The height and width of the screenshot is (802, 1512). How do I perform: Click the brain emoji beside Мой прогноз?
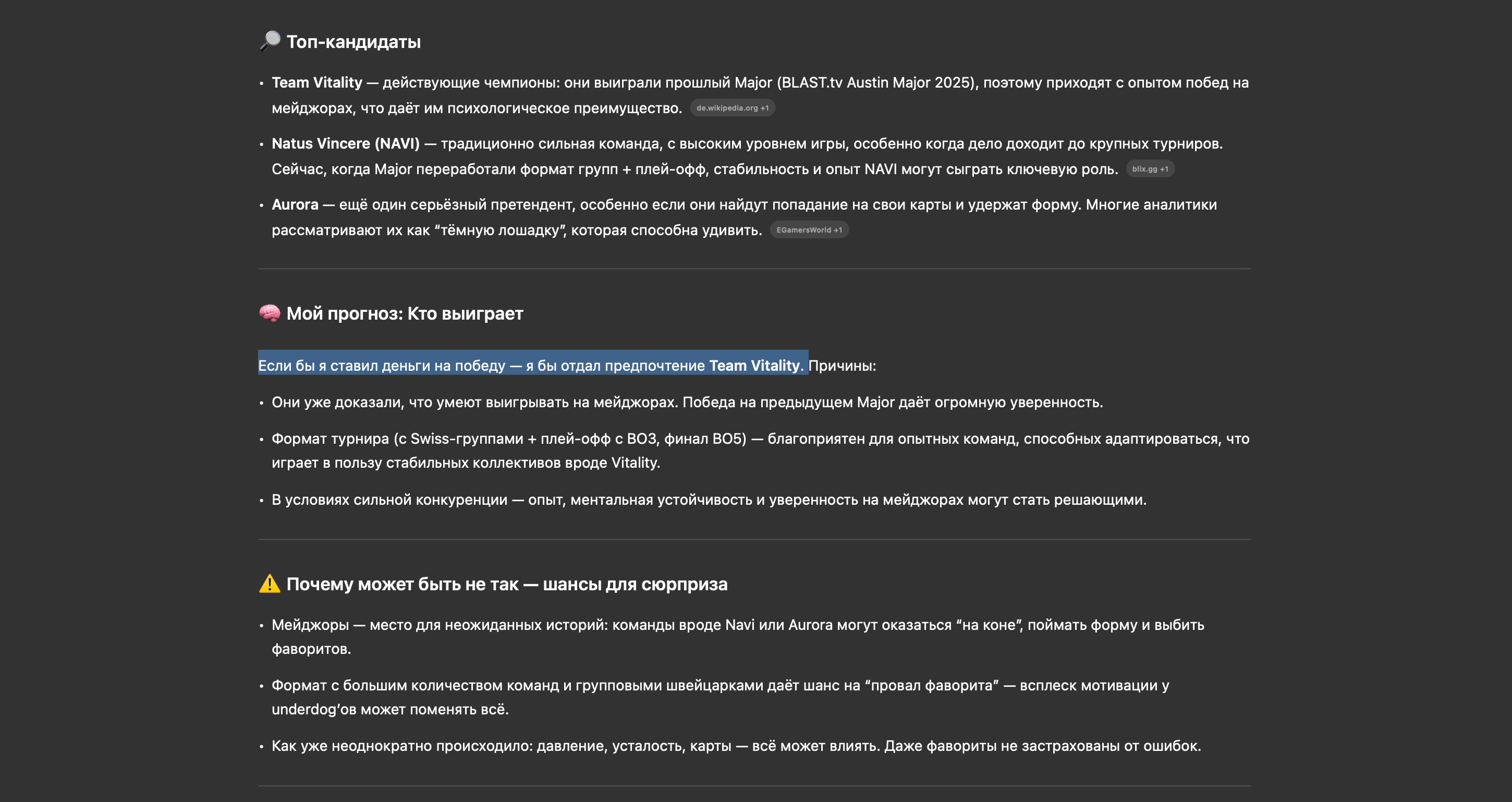[x=270, y=313]
